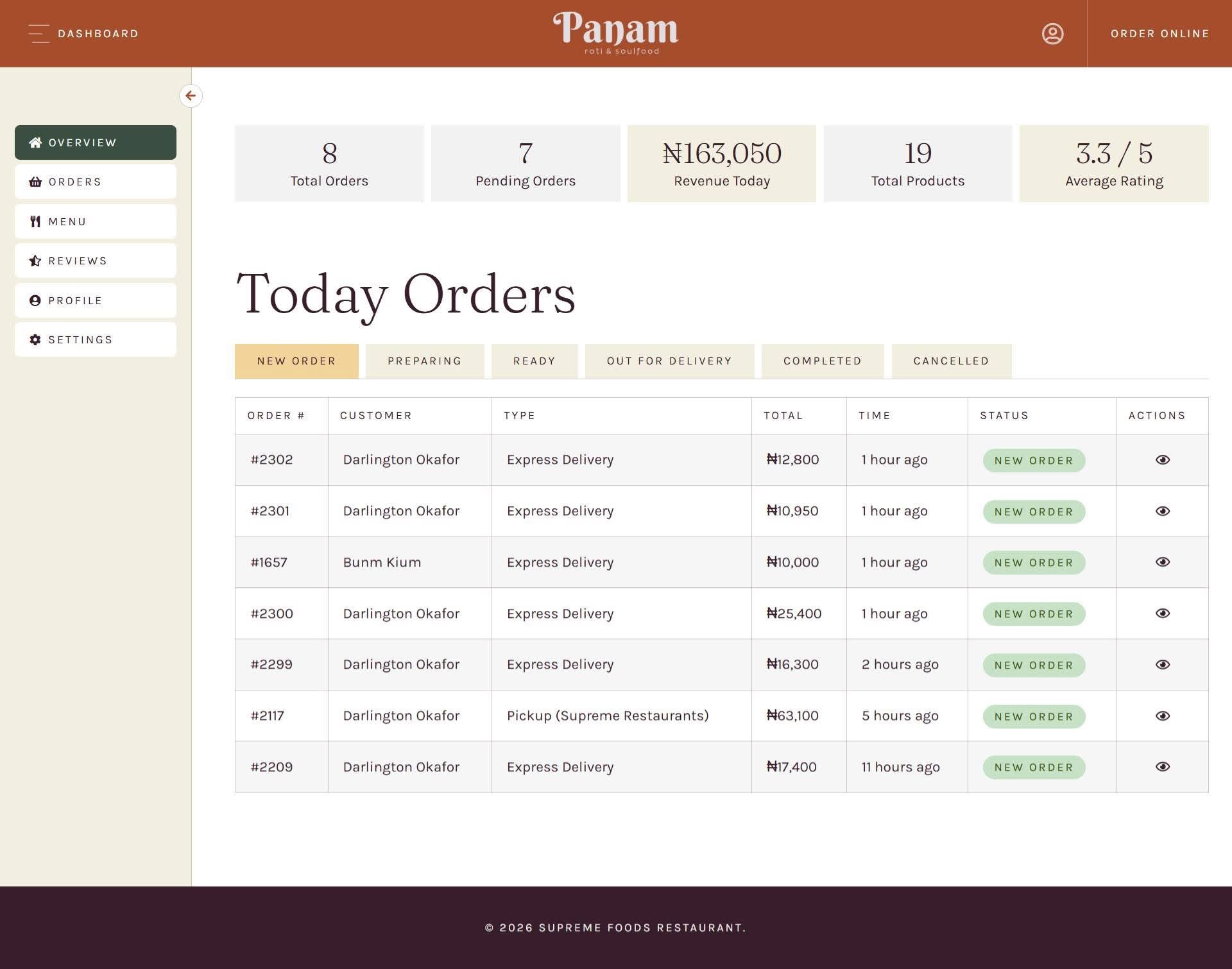View details of order #1657 via eye icon

[1162, 562]
